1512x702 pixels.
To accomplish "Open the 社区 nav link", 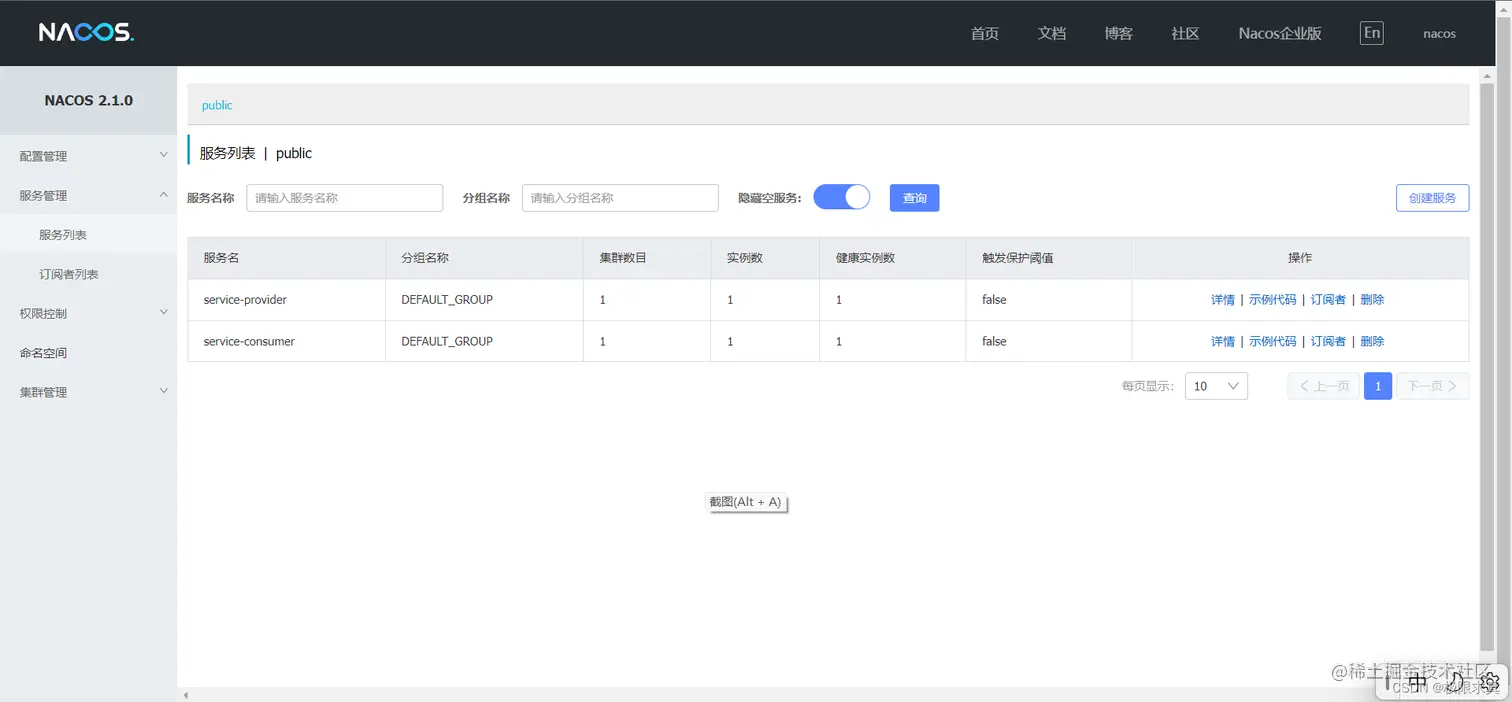I will (1185, 33).
